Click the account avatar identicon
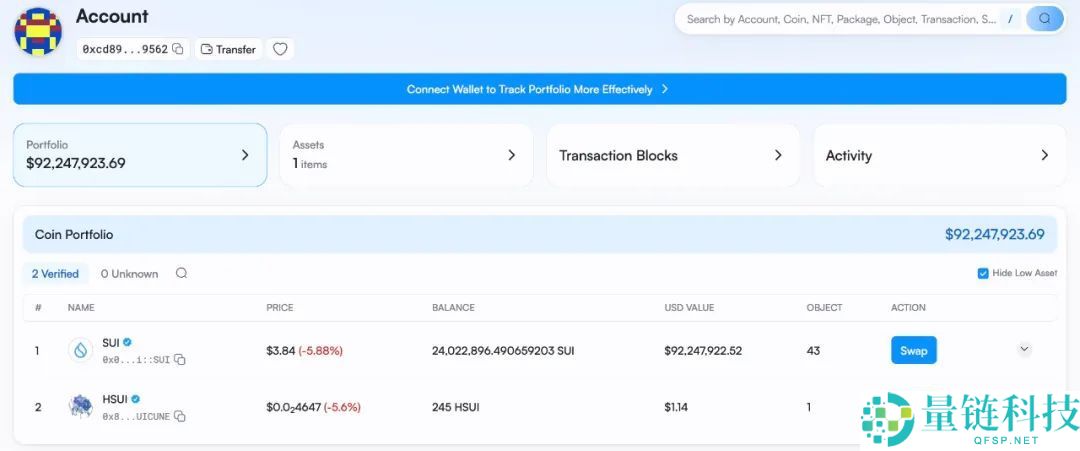The image size is (1080, 451). point(38,32)
